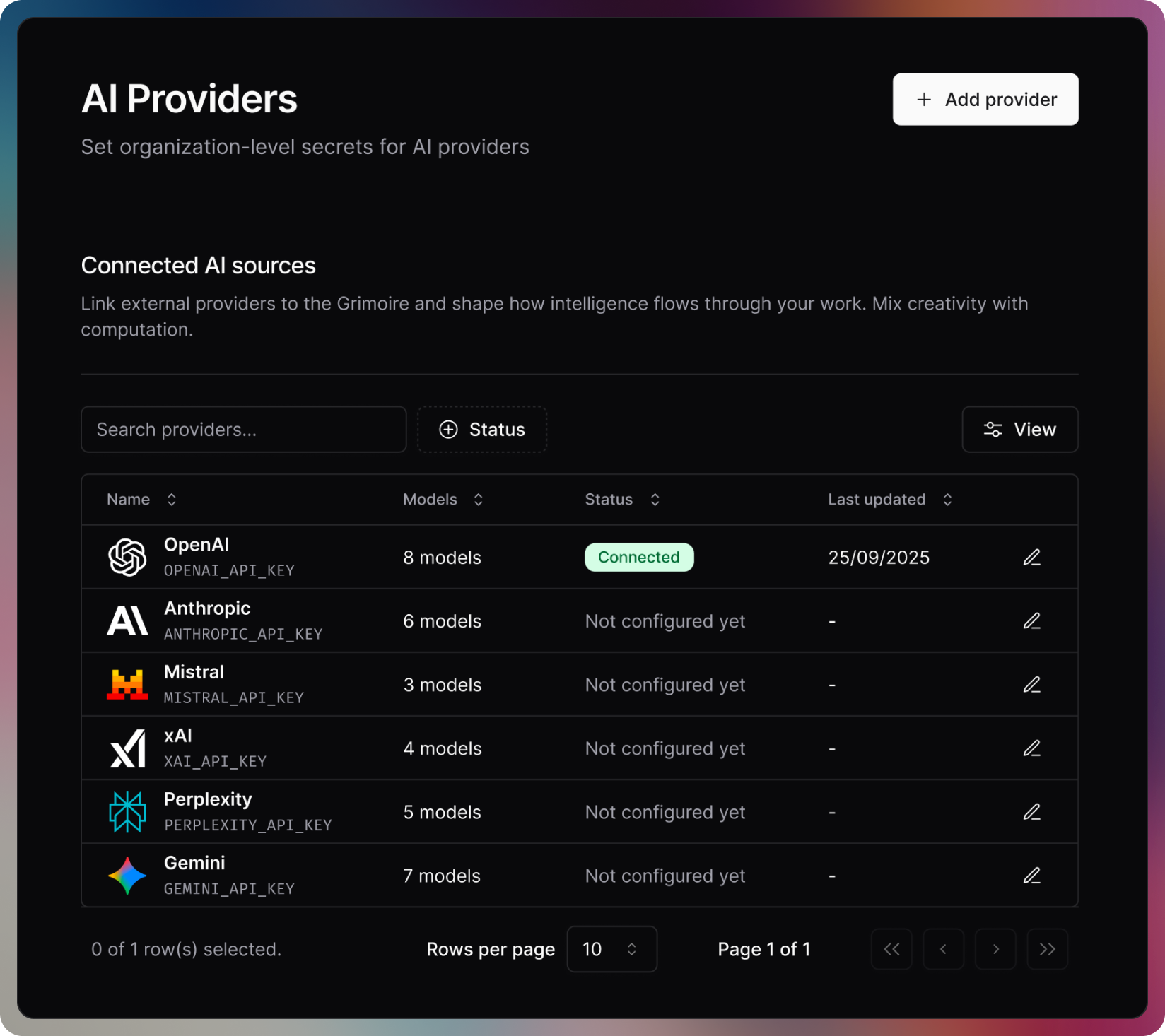Click the OpenAI provider logo
Viewport: 1165px width, 1036px height.
click(x=127, y=557)
